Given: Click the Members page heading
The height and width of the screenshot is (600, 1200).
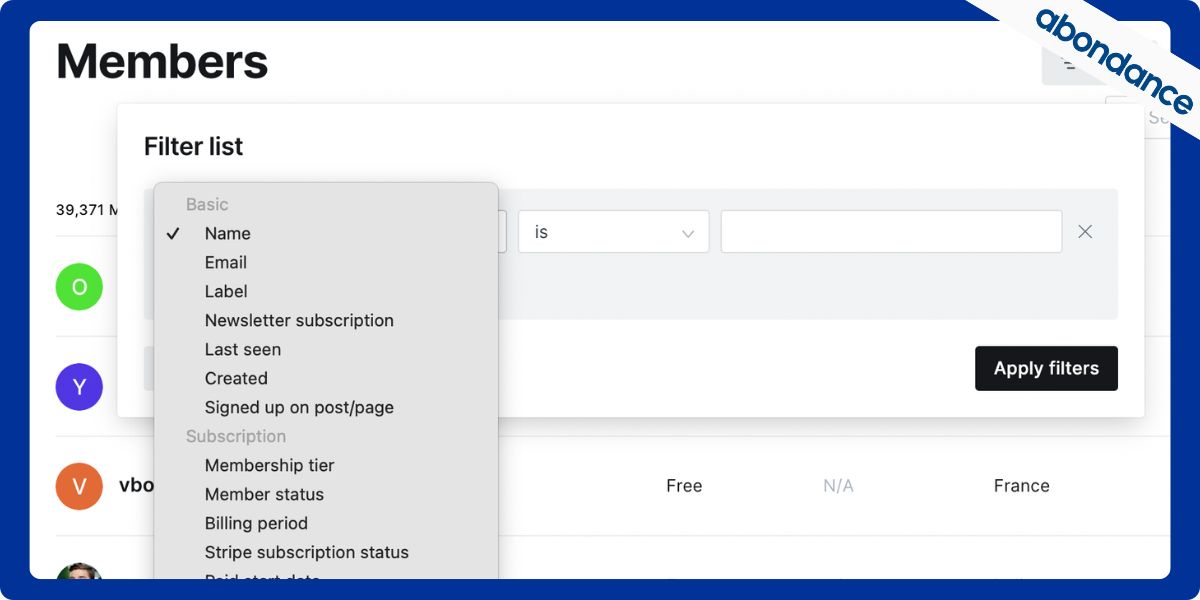Looking at the screenshot, I should click(162, 61).
